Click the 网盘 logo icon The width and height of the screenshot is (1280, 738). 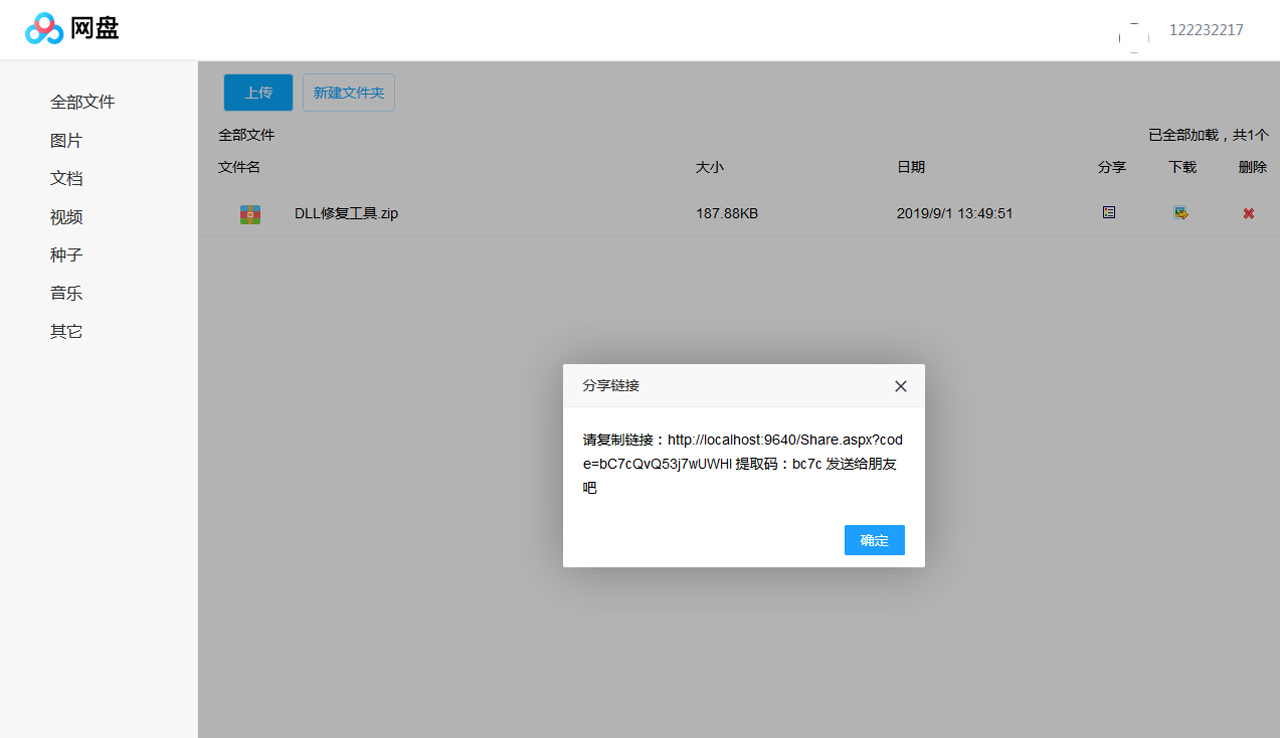(44, 29)
